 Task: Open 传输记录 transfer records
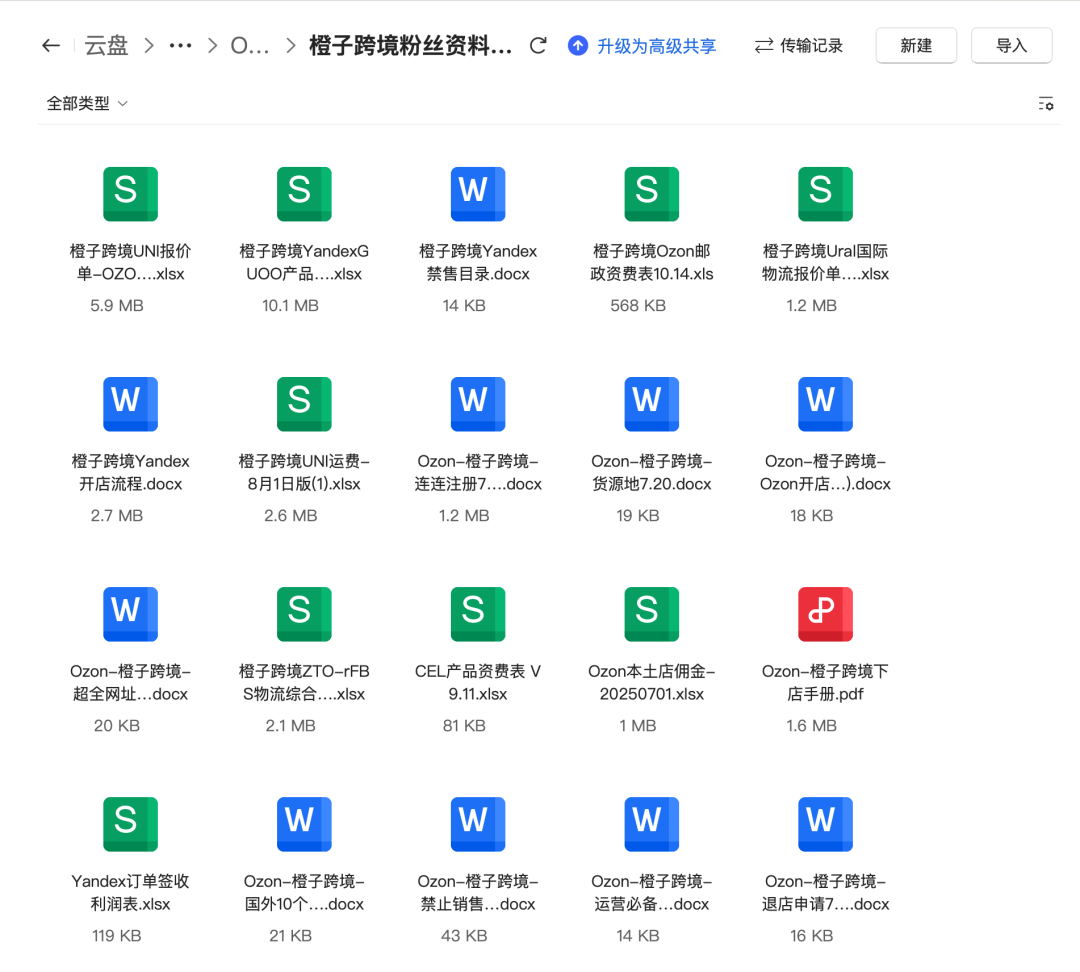[x=798, y=46]
